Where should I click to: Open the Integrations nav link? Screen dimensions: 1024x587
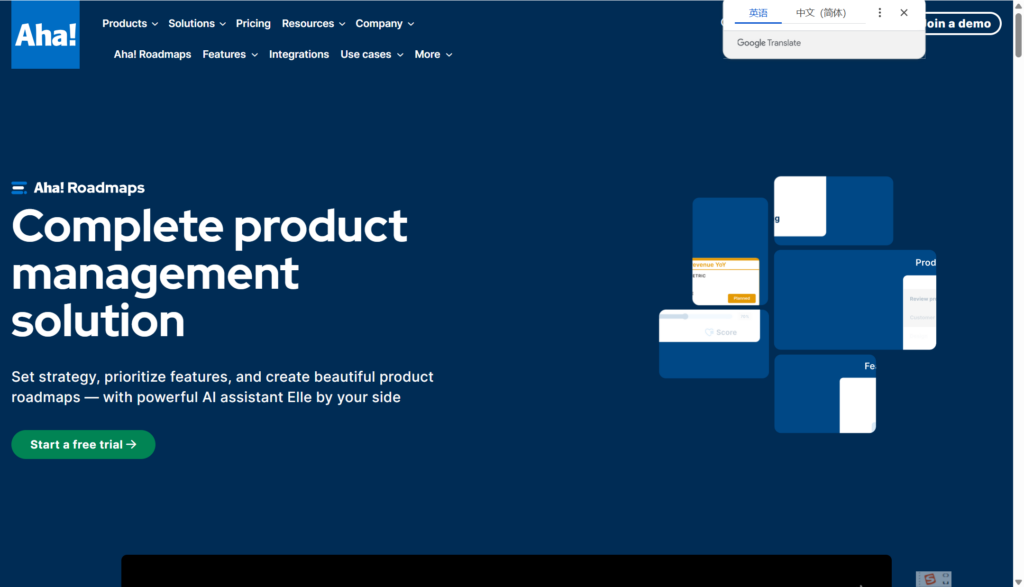tap(299, 54)
